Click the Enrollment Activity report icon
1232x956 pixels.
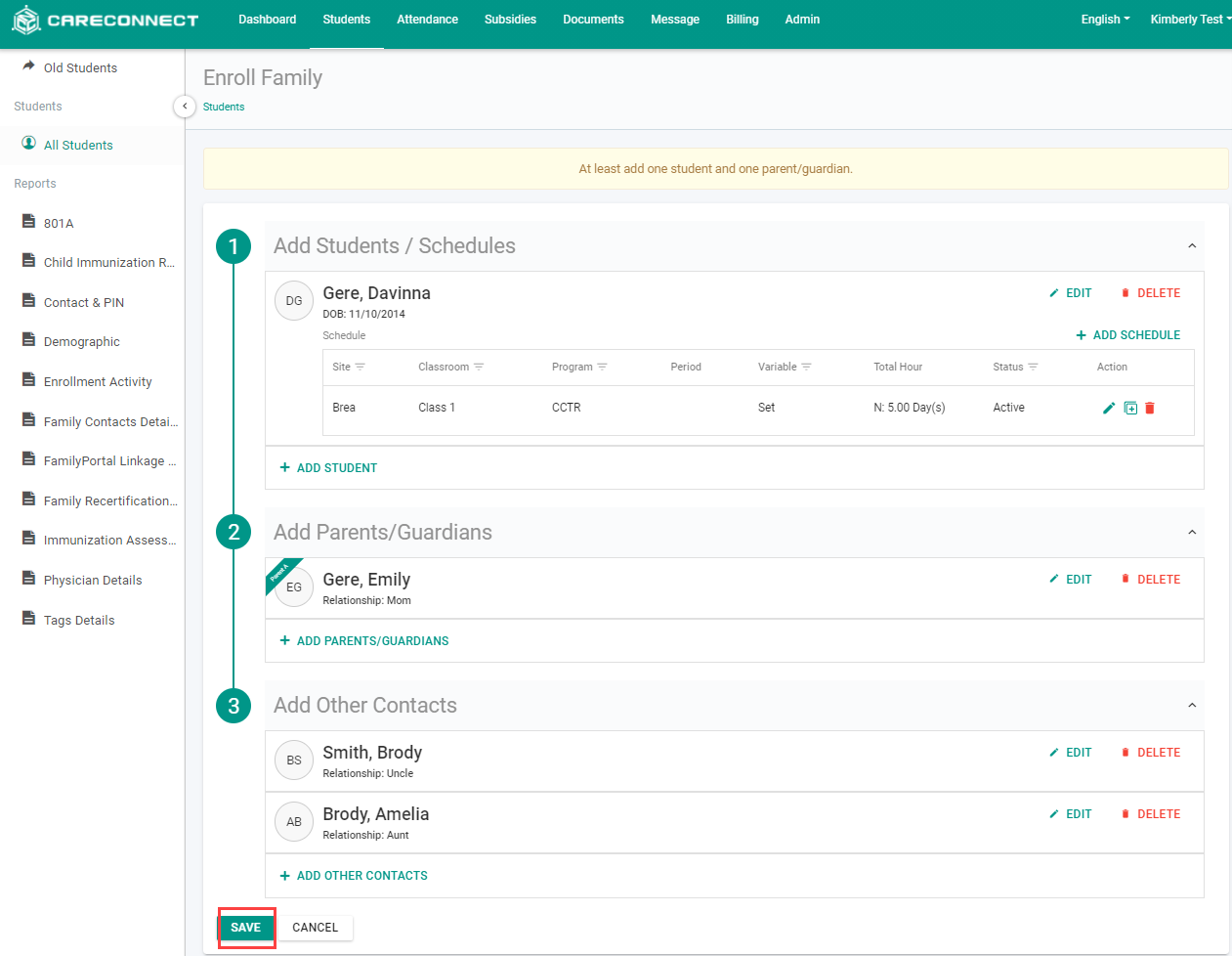click(x=29, y=380)
